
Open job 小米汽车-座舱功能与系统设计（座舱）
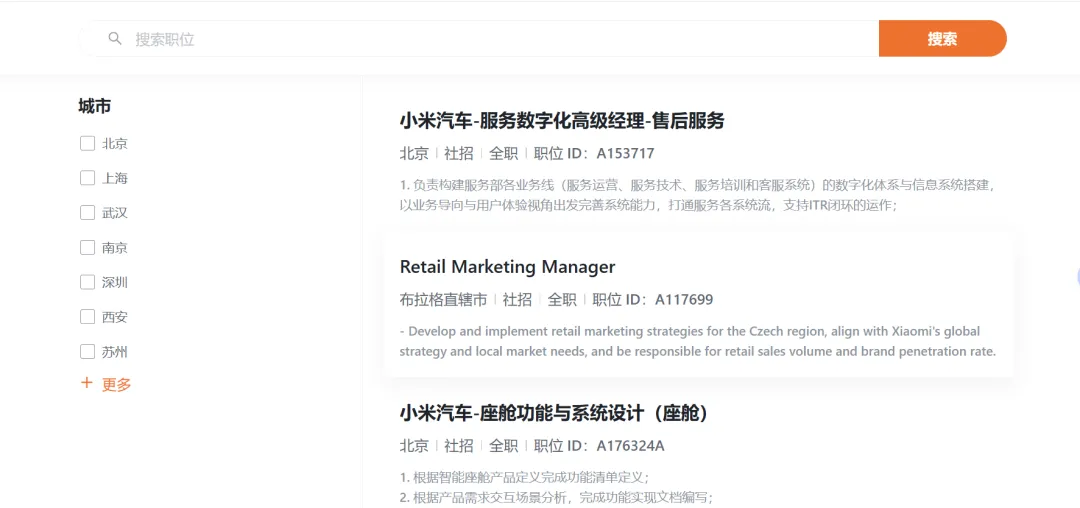(x=553, y=413)
